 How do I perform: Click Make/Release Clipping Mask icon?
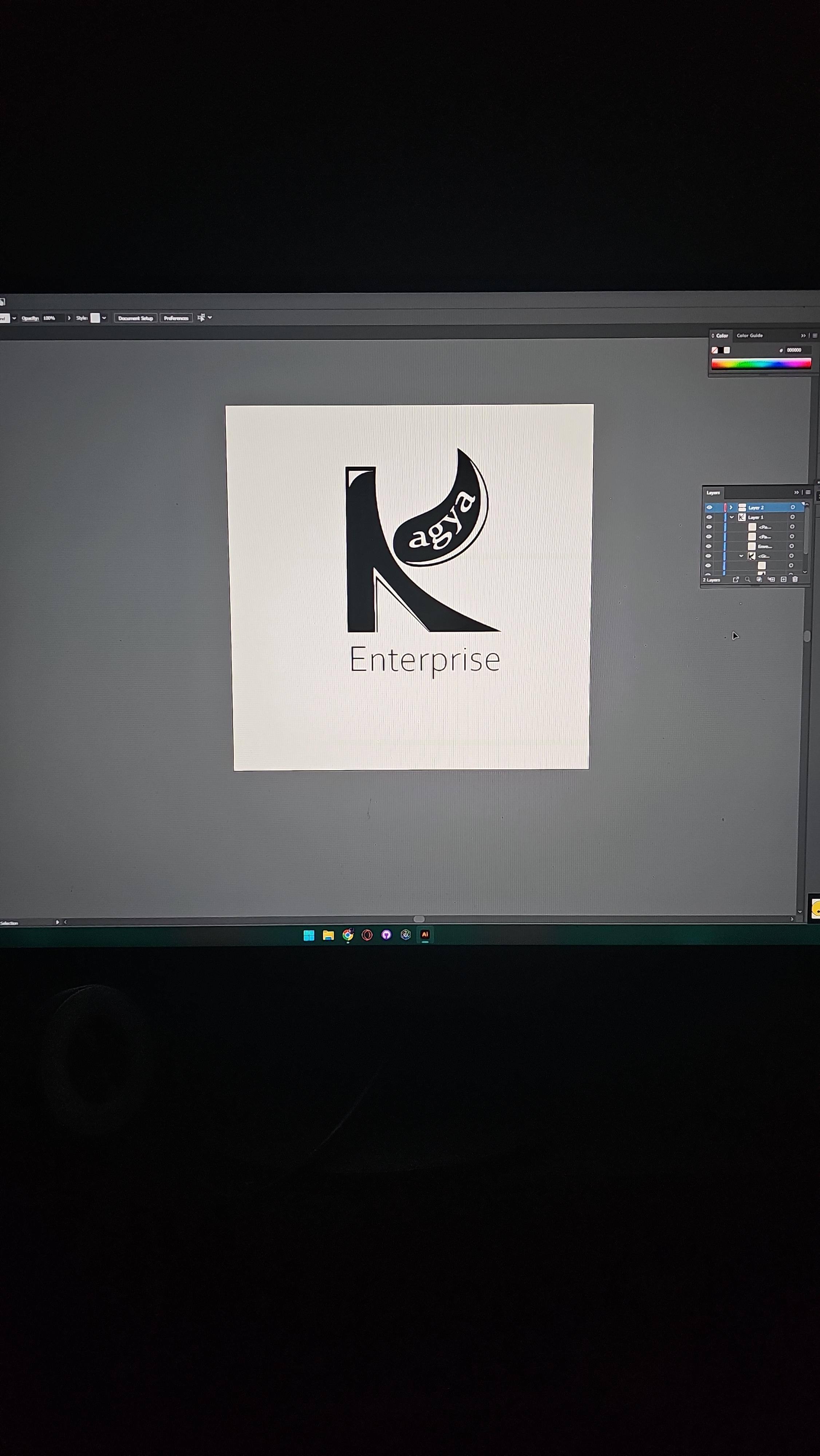tap(760, 579)
